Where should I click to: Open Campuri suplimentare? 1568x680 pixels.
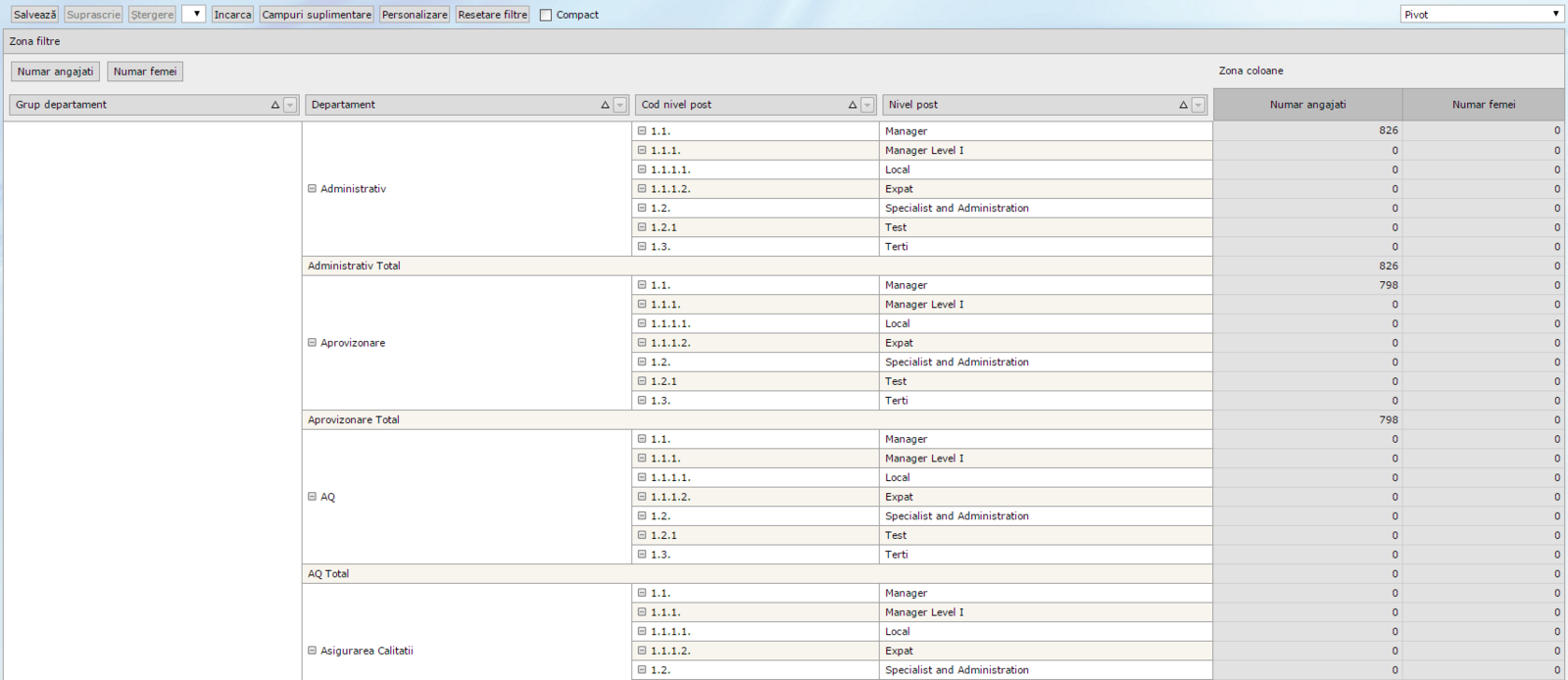[x=317, y=15]
